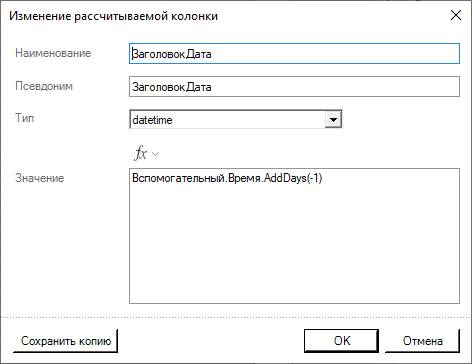Screen dimensions: 472x364
Task: Open the fx function insert icon
Action: 140,154
